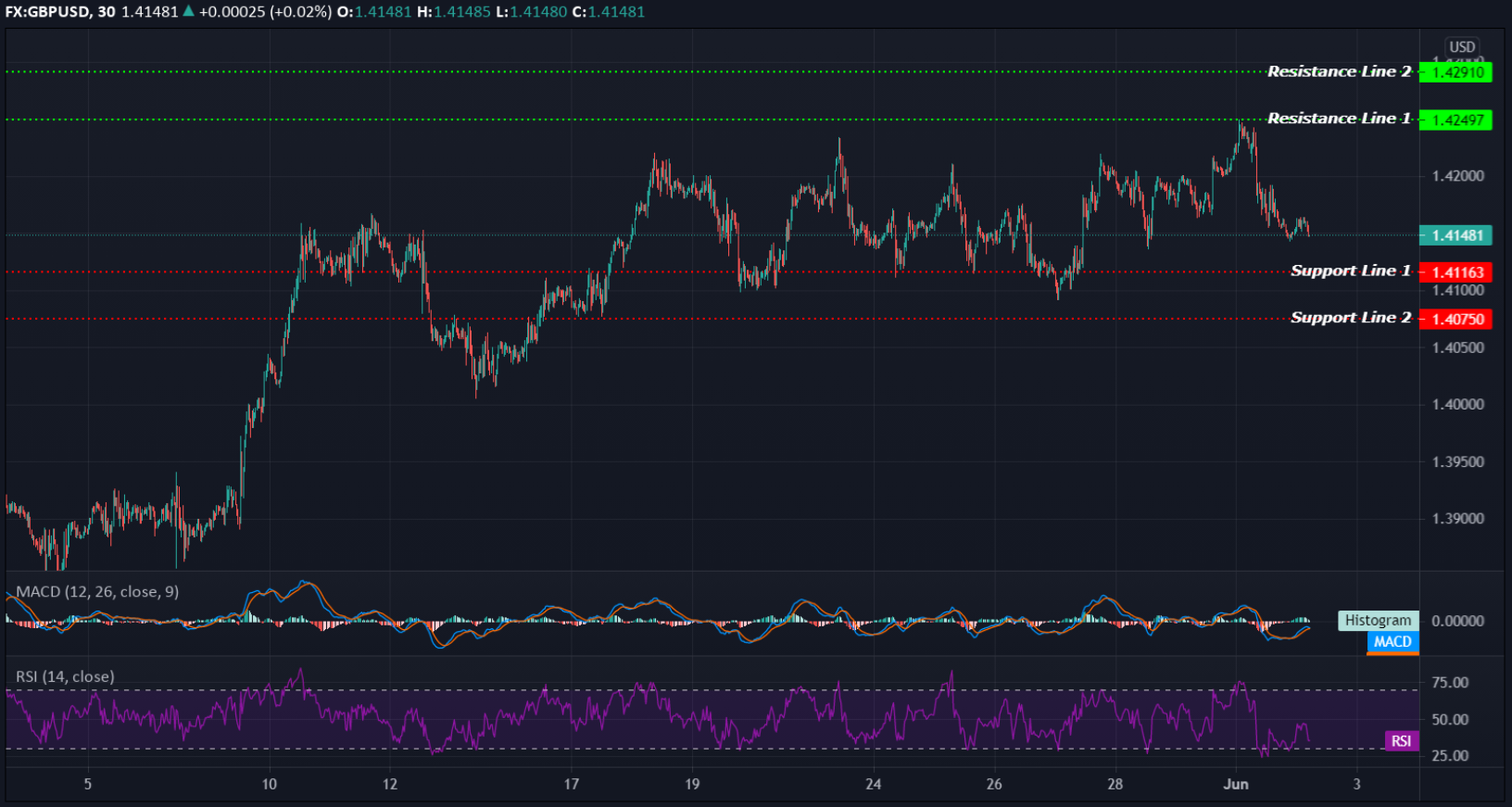This screenshot has height=807, width=1512.
Task: Select the Resistance Line 2 label
Action: (x=1339, y=71)
